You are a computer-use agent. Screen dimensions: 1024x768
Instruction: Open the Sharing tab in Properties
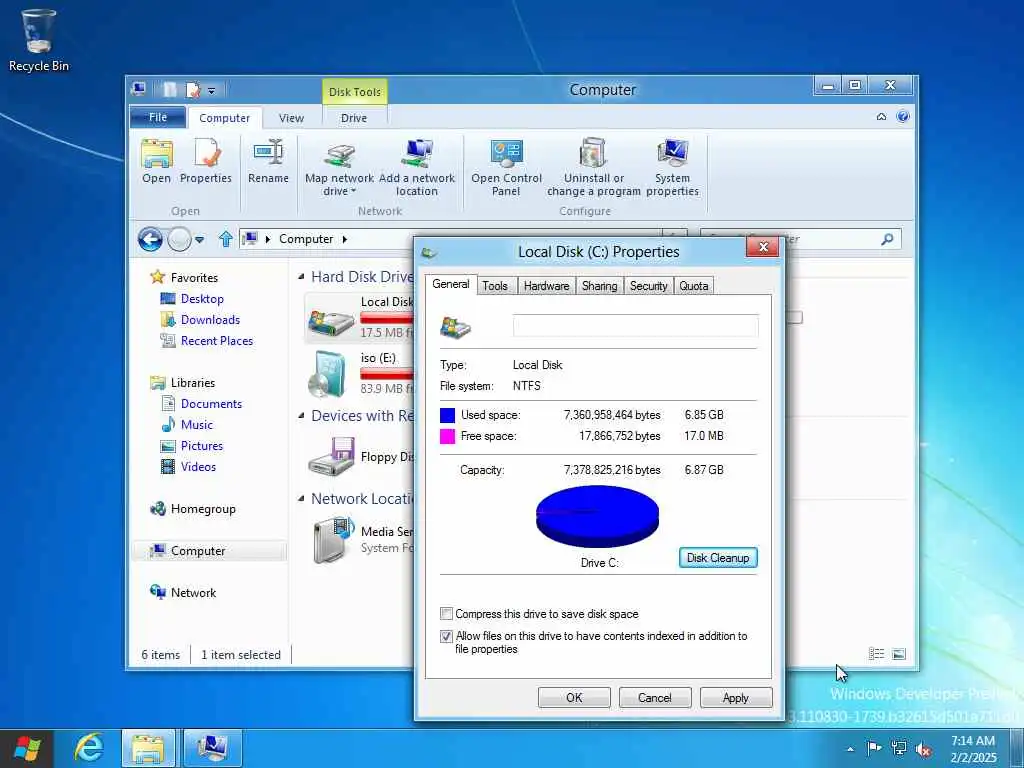pyautogui.click(x=600, y=286)
